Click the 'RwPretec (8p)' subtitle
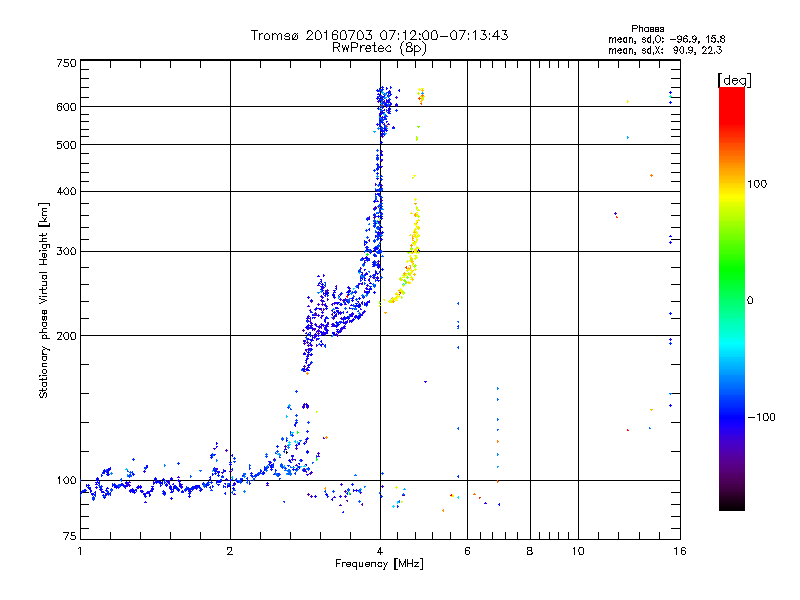800x600 pixels. click(379, 48)
